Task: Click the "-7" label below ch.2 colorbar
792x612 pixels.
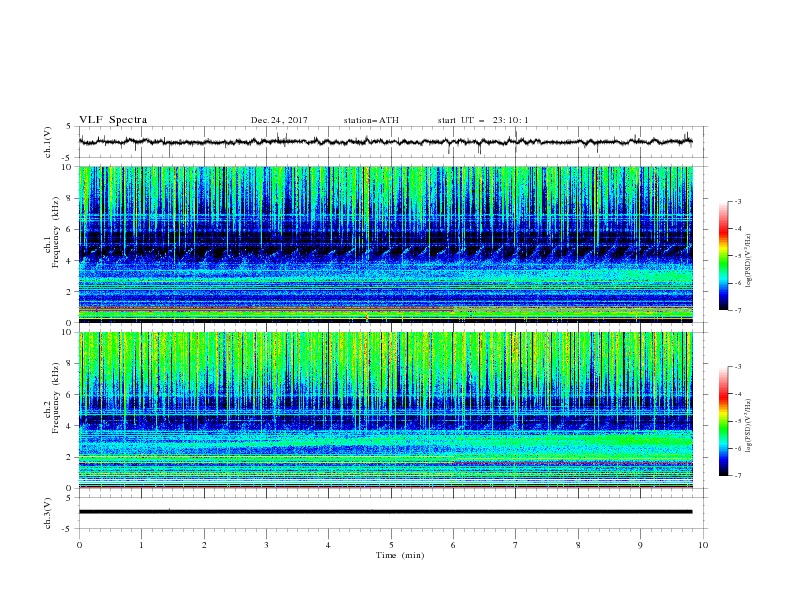Action: [x=737, y=476]
